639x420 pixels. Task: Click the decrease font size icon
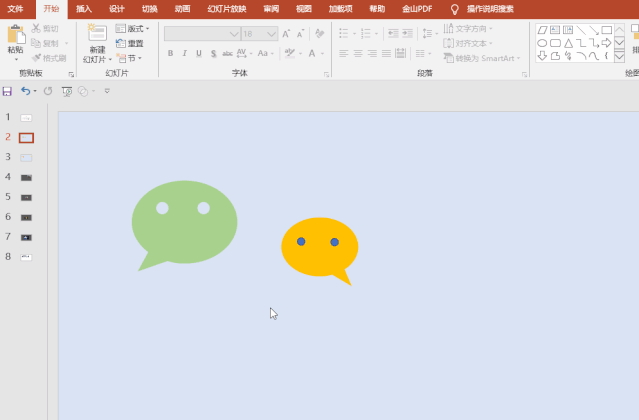[300, 34]
